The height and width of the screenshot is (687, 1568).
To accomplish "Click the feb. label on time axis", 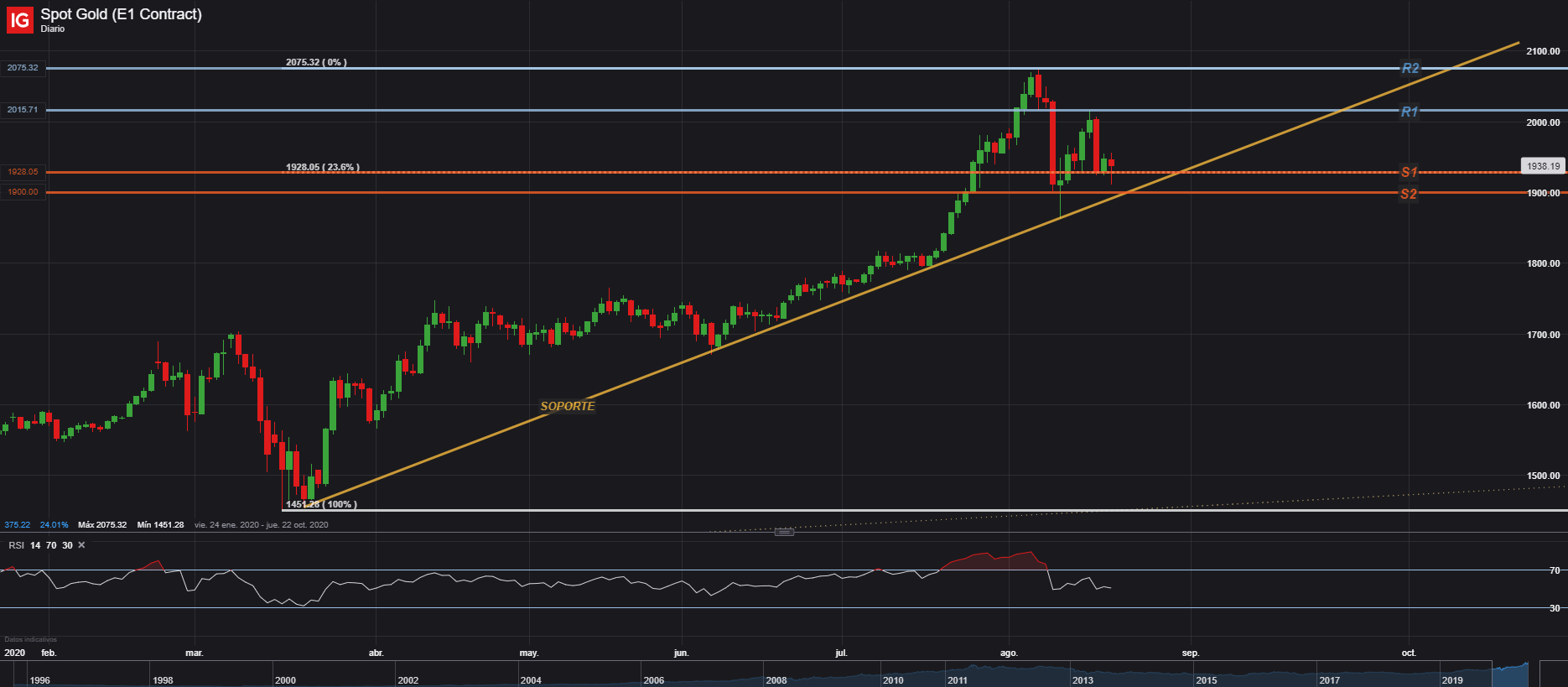I will [49, 653].
